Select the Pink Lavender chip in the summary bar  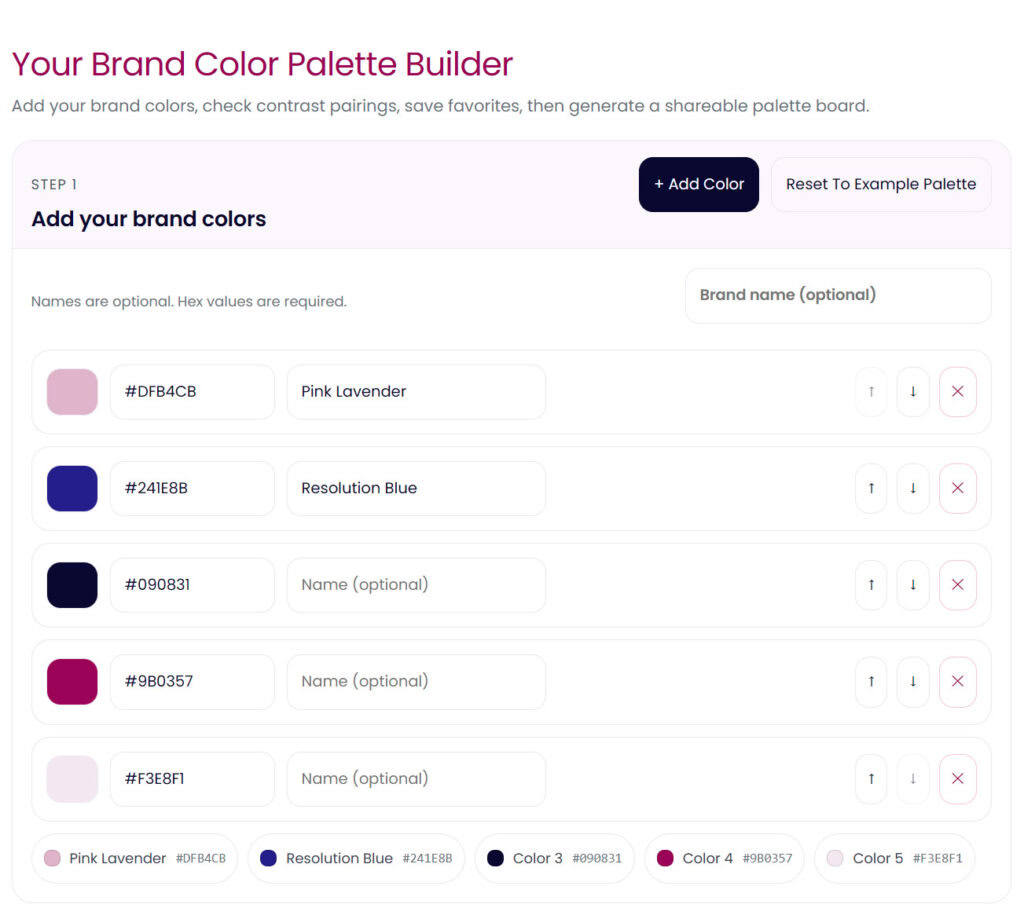(x=134, y=858)
